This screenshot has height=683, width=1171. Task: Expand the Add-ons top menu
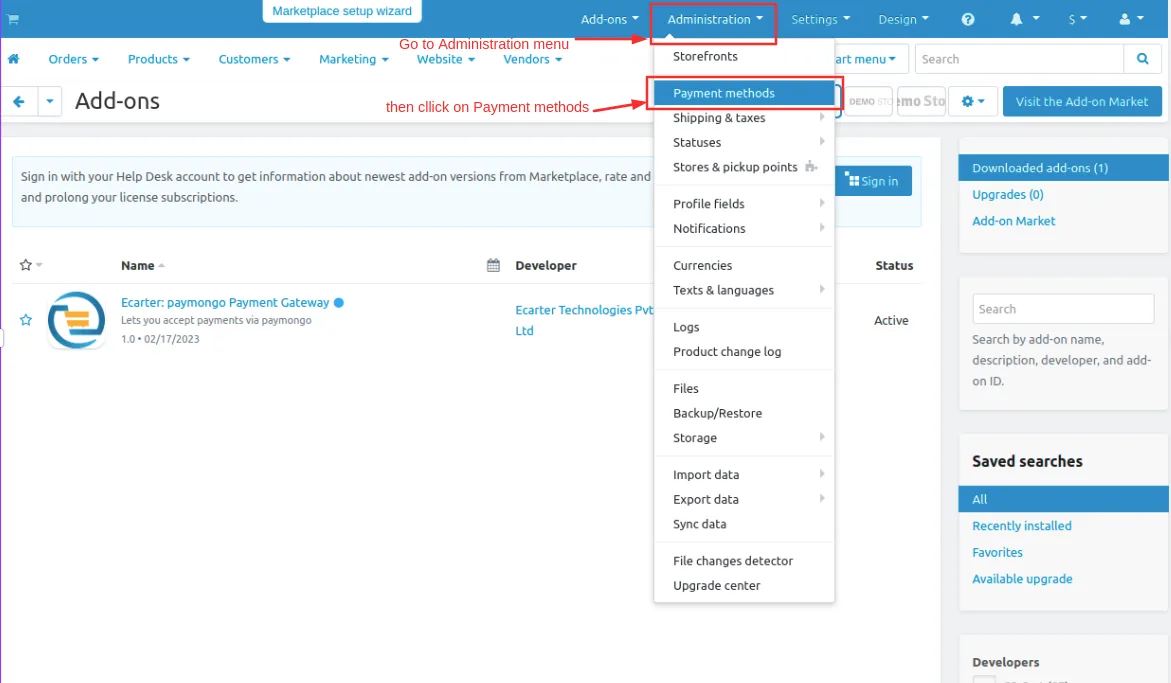[609, 19]
